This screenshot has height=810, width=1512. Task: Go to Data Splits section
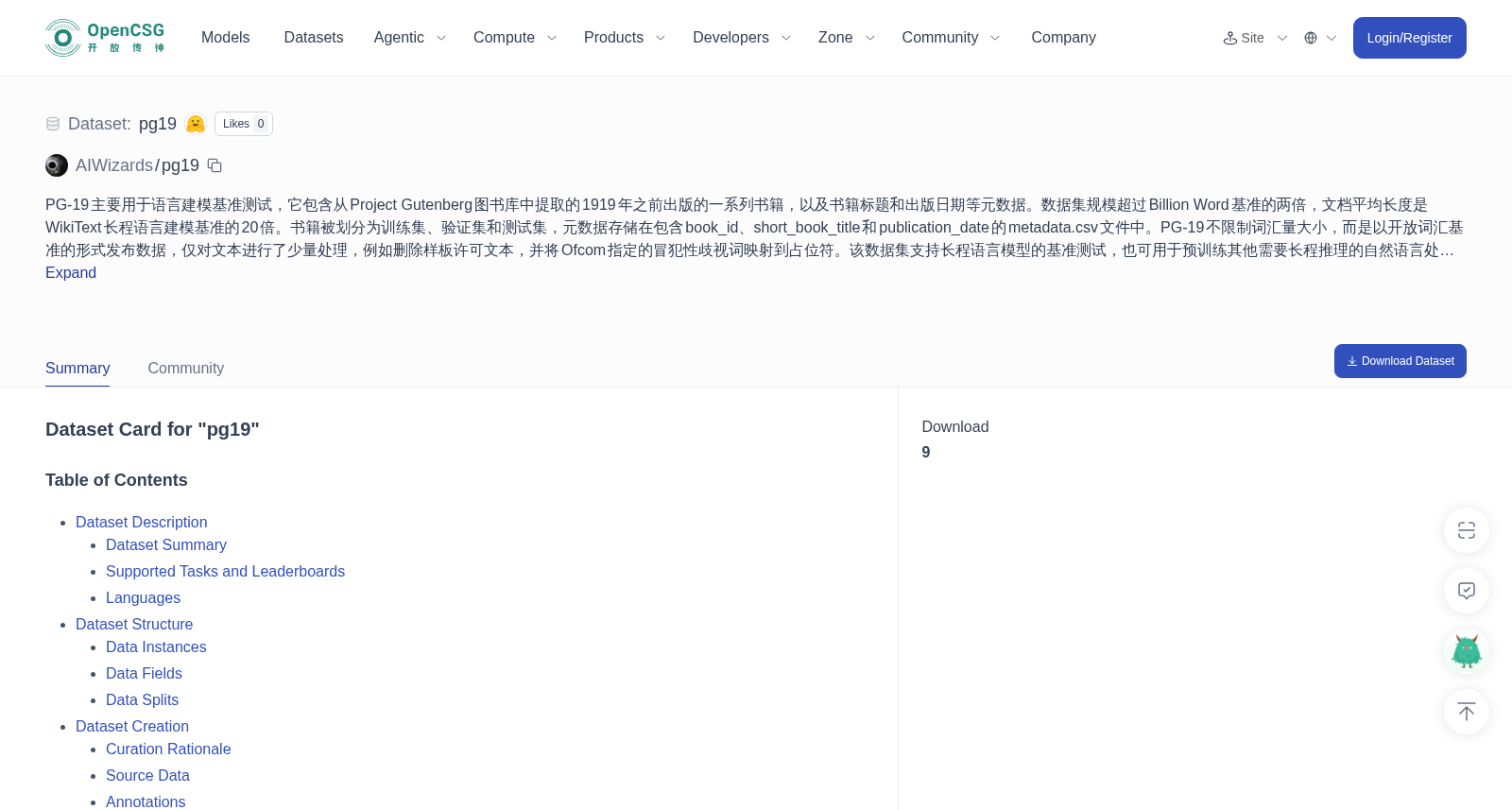(143, 700)
